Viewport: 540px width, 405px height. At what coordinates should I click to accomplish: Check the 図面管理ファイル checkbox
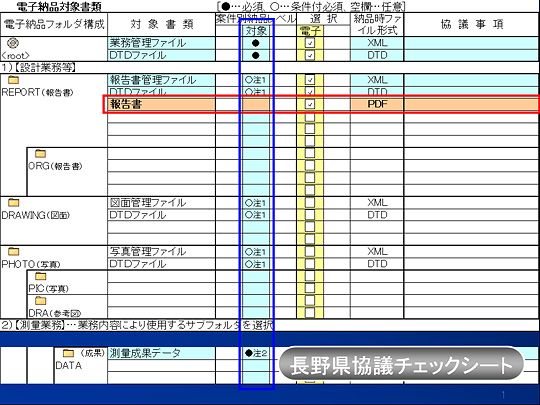[x=310, y=202]
